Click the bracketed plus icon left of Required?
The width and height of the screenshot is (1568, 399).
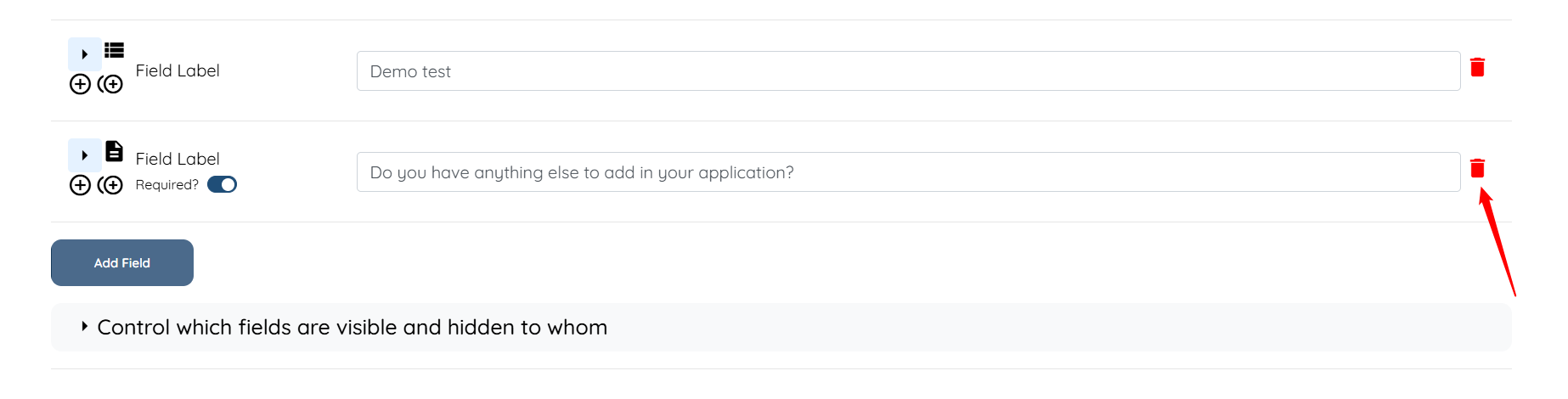point(110,185)
